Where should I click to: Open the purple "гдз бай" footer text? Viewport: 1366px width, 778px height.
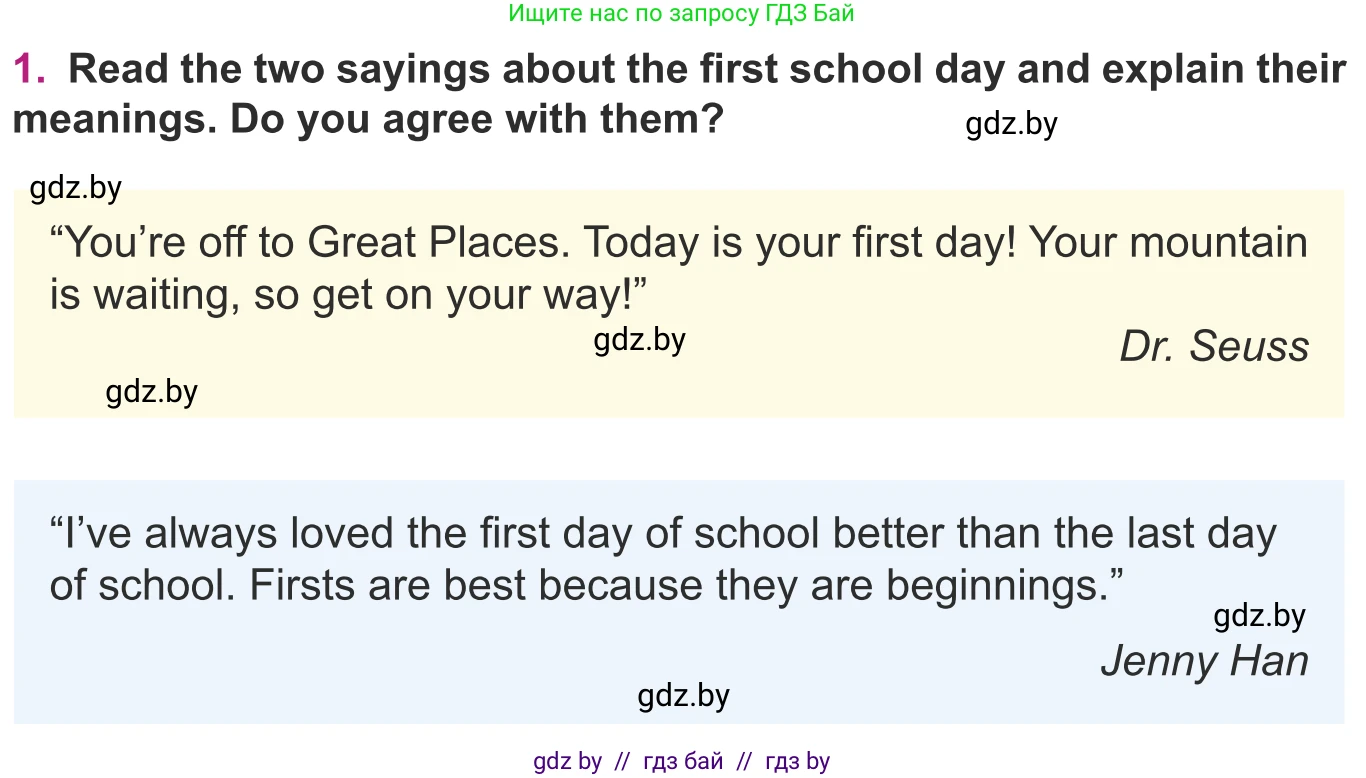tap(683, 761)
